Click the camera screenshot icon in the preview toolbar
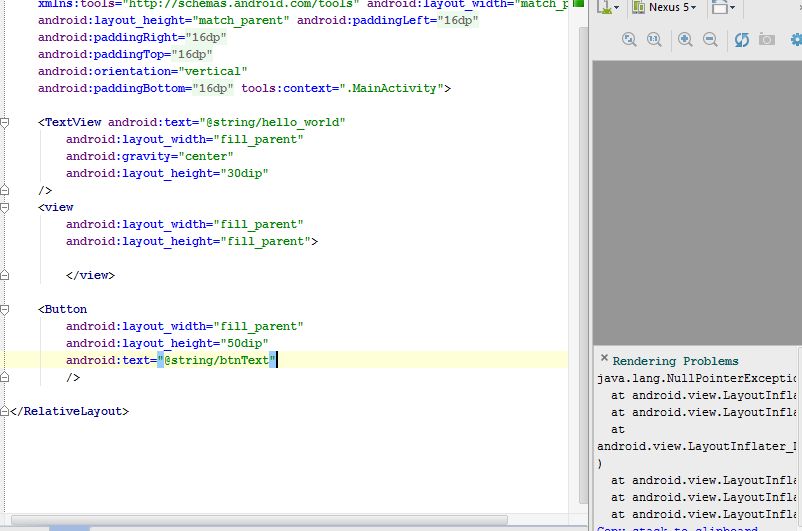802x531 pixels. (x=766, y=40)
